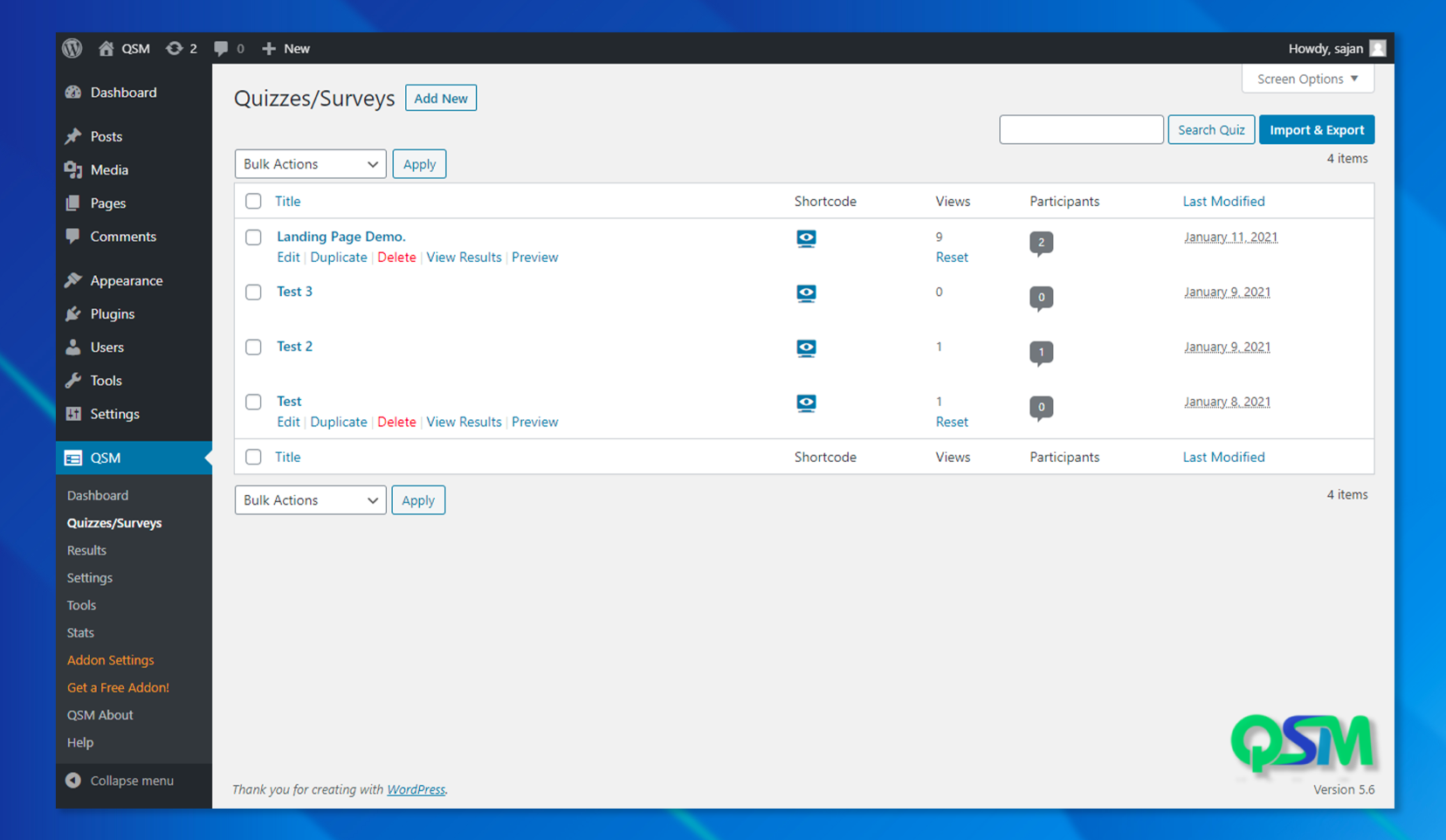This screenshot has height=840, width=1446.
Task: Click the Tools wrench icon
Action: click(x=73, y=381)
